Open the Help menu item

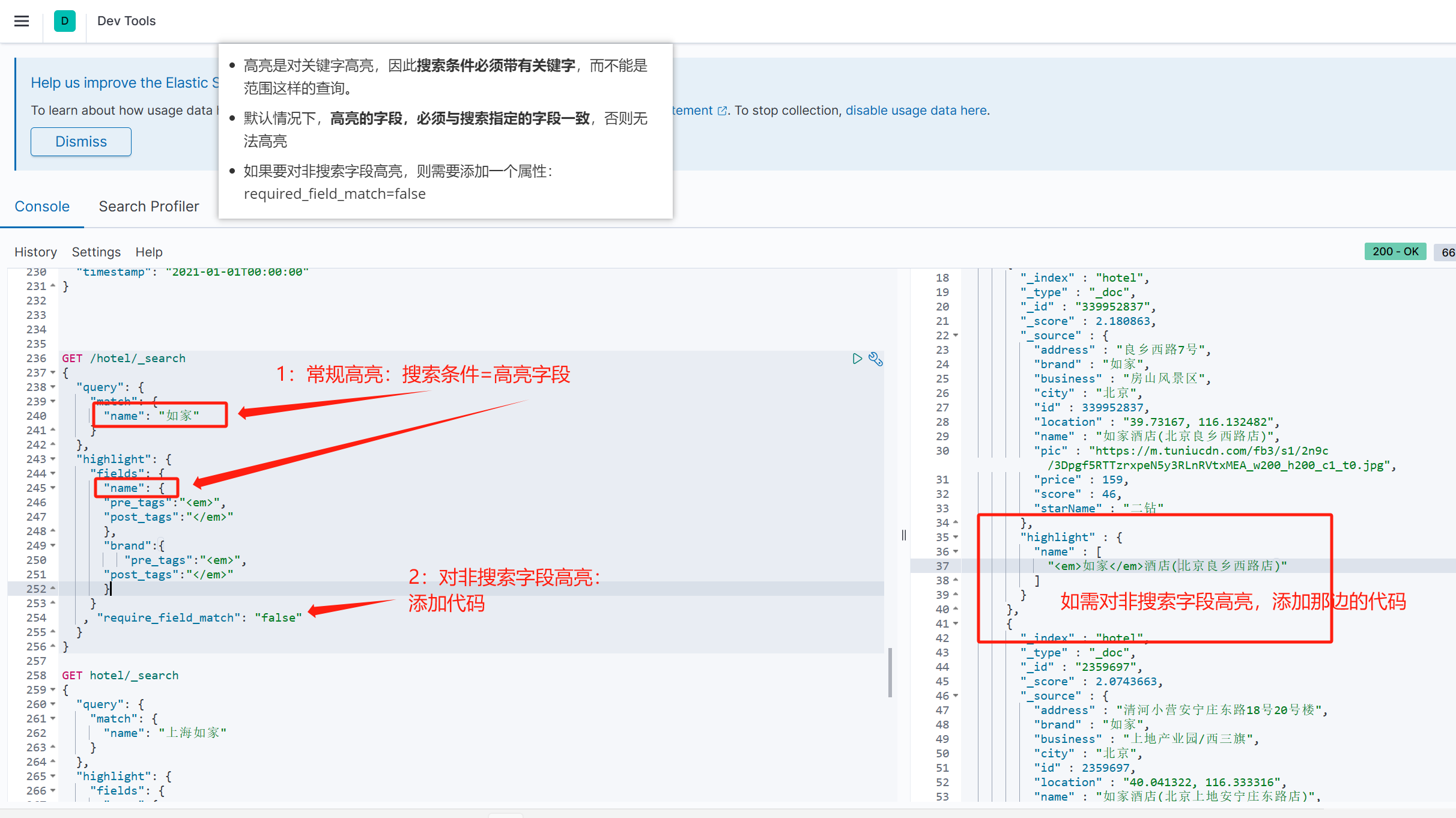pos(149,252)
